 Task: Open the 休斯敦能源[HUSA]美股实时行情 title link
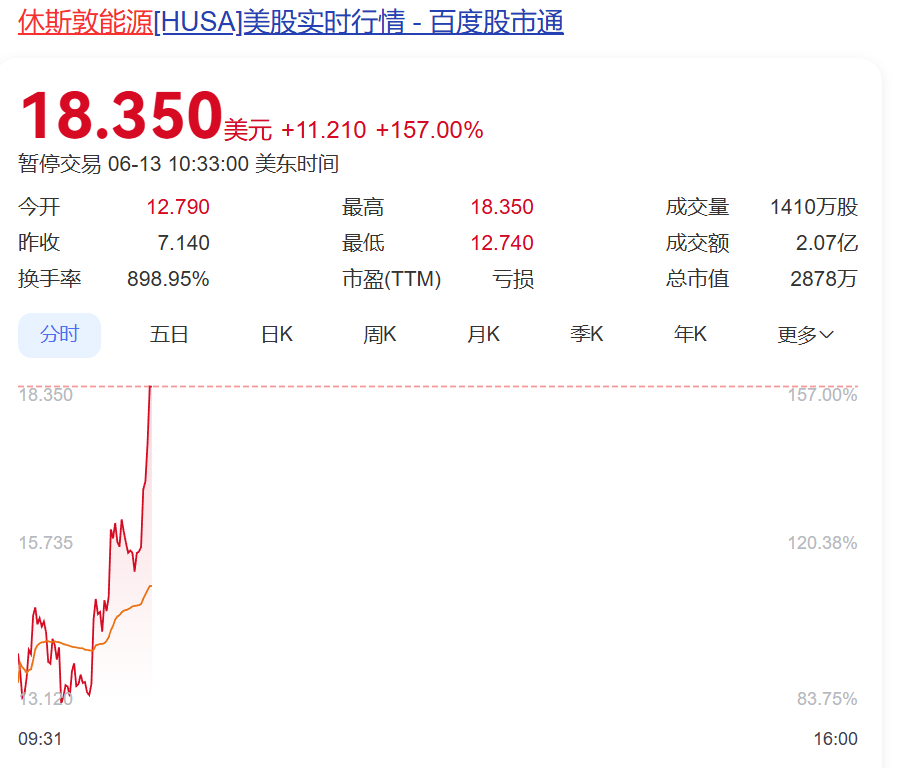(x=291, y=23)
